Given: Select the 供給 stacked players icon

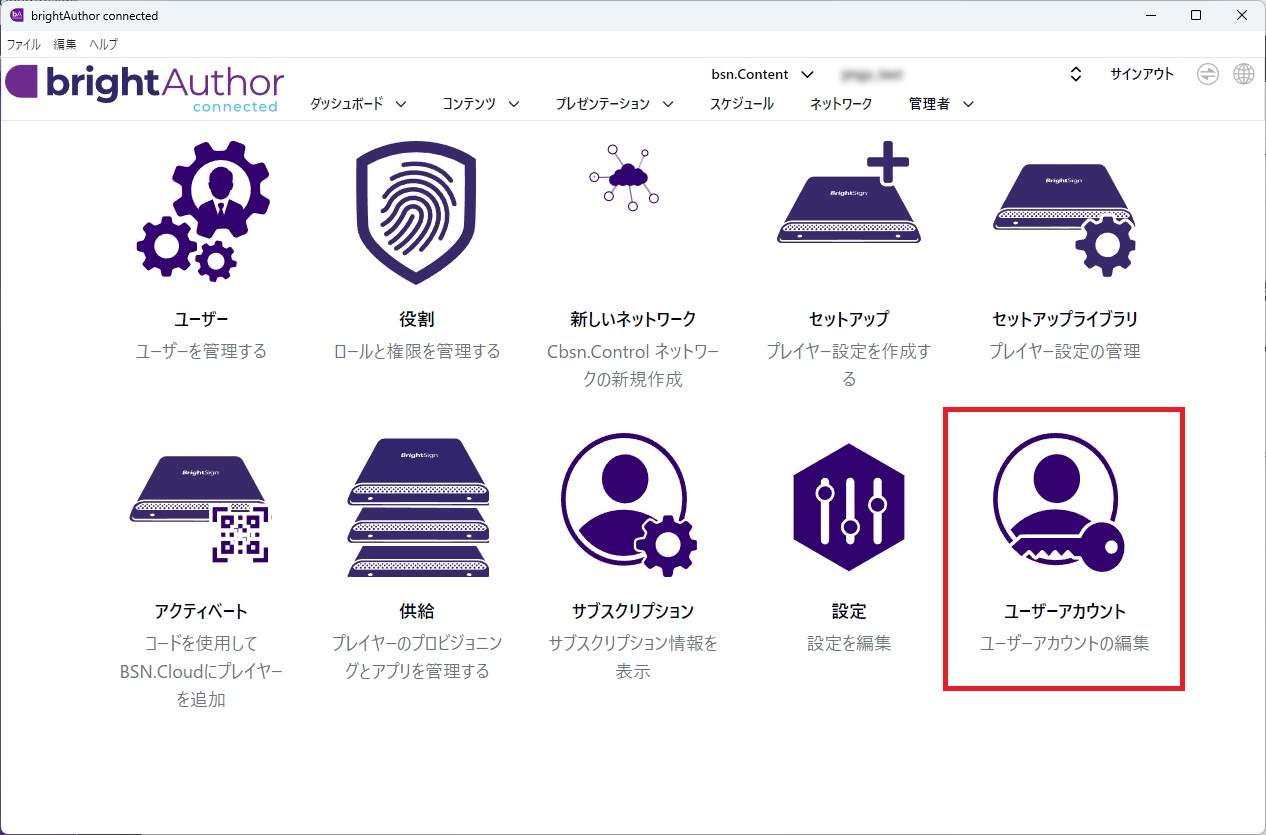Looking at the screenshot, I should [x=416, y=506].
